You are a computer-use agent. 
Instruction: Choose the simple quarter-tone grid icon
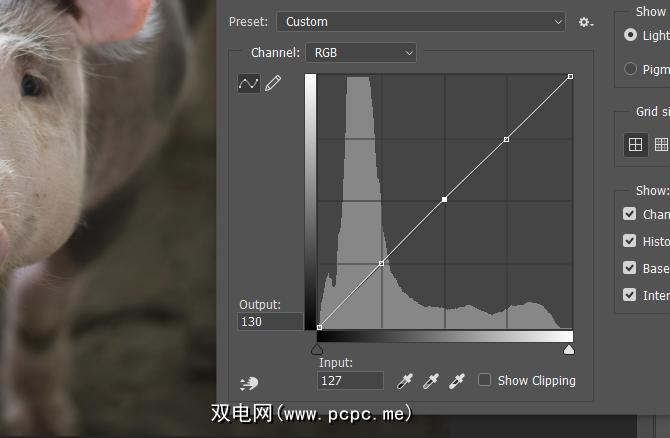(635, 145)
